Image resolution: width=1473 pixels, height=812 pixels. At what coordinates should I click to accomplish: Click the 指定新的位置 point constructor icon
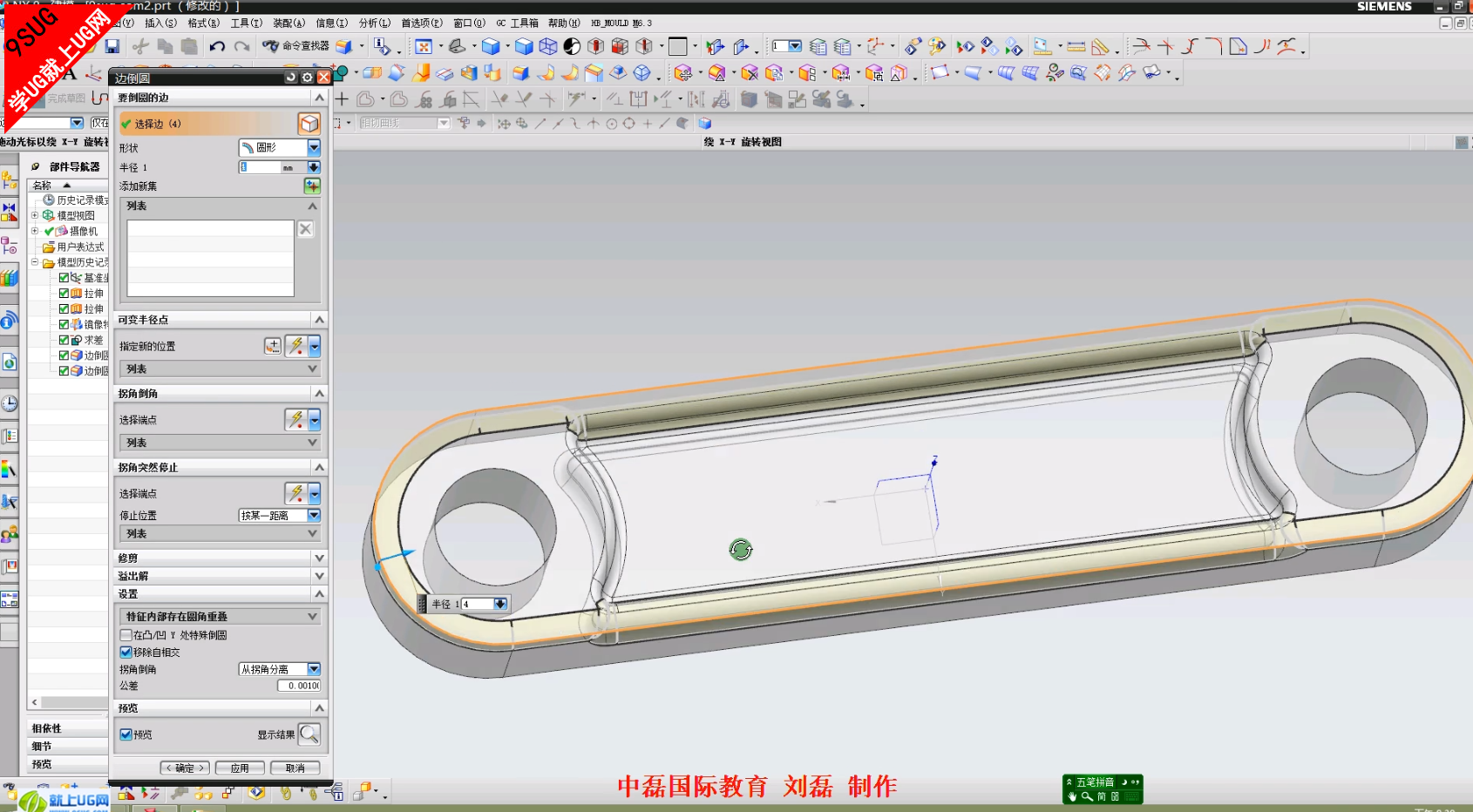273,346
